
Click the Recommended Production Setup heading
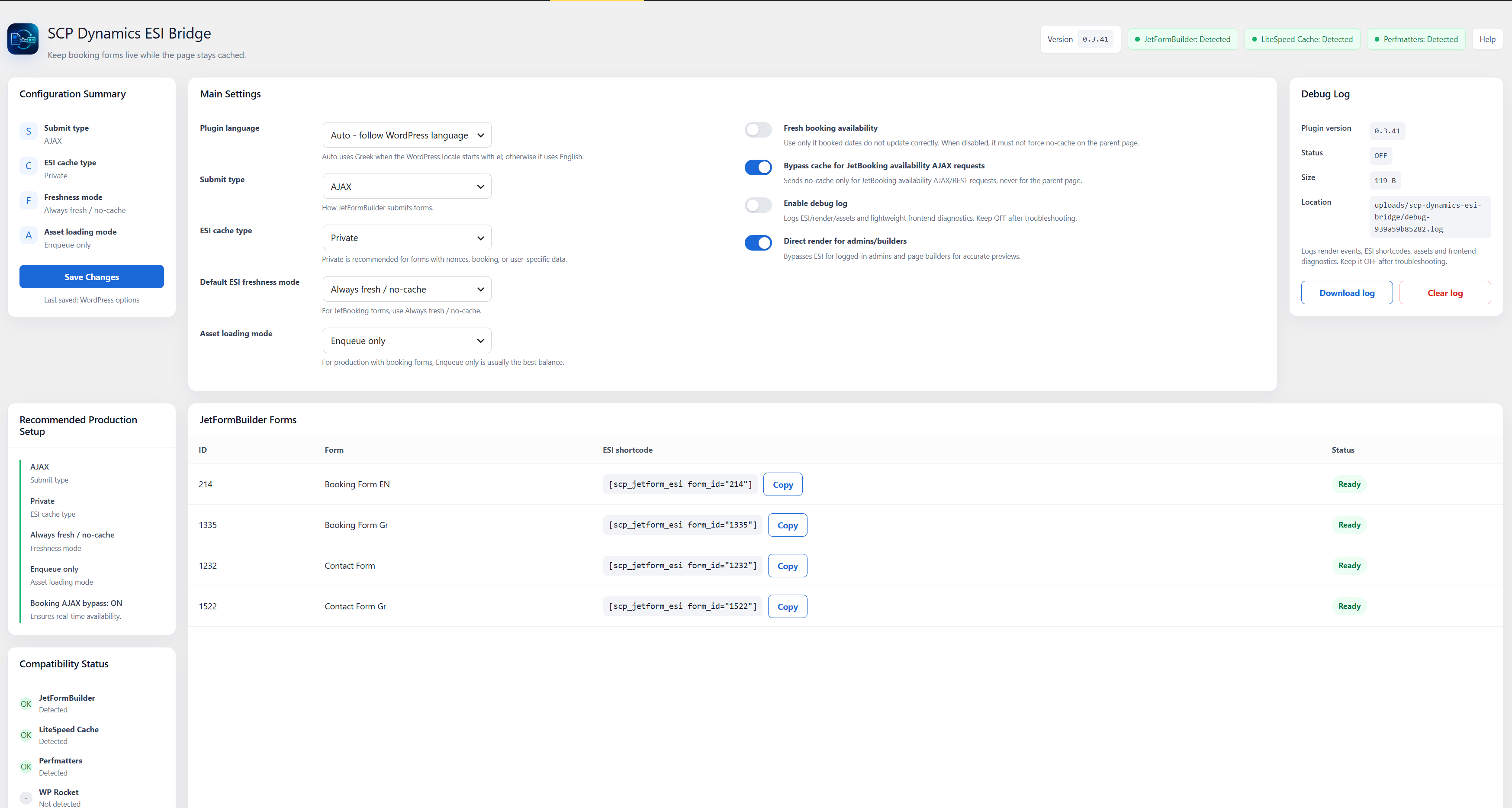pos(78,425)
